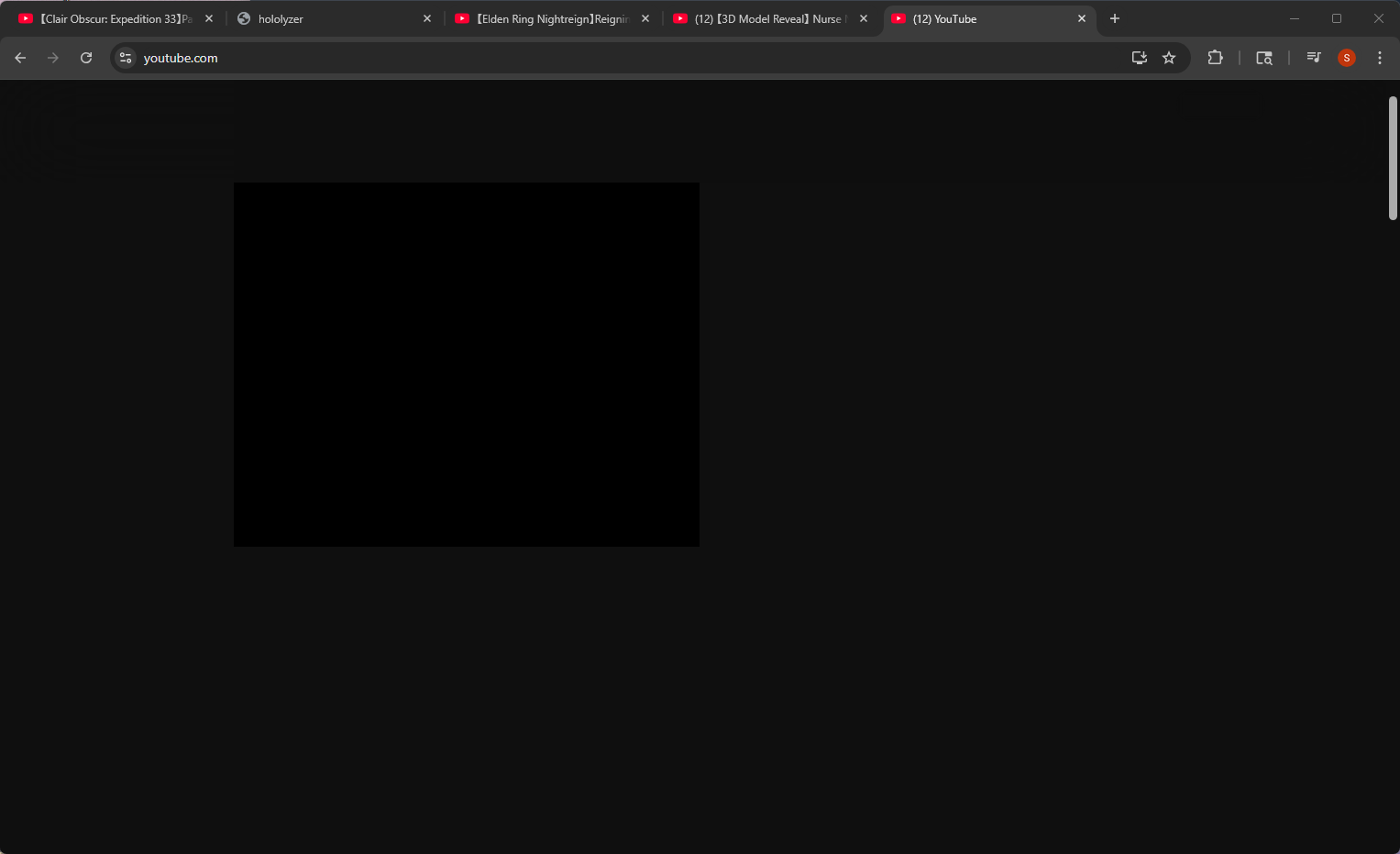Open the media controls icon
The image size is (1400, 854).
[1314, 58]
